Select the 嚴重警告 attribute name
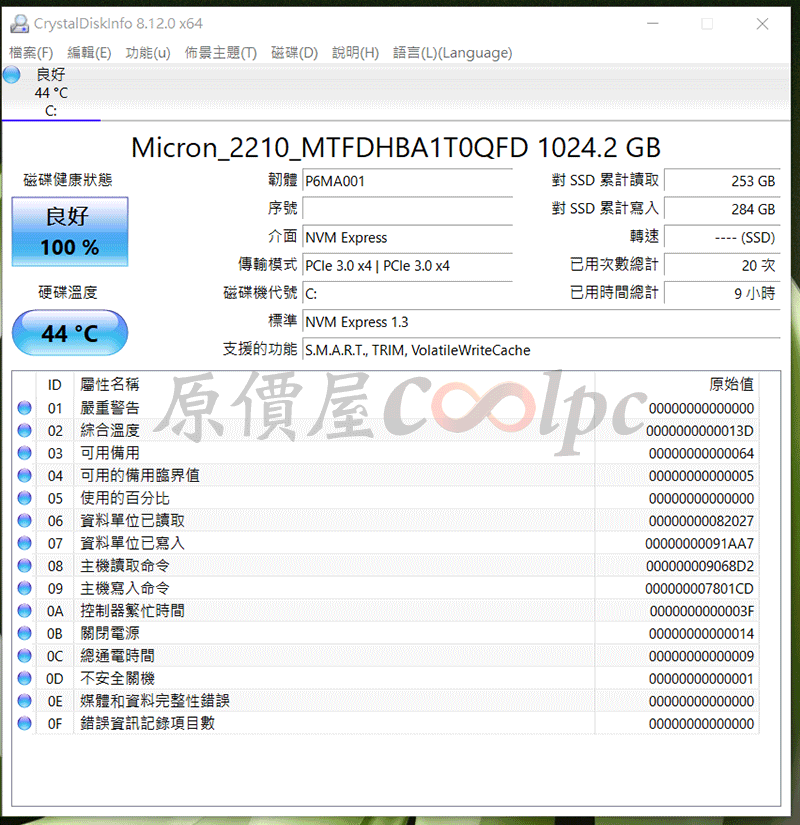Screen dimensions: 800x825 [109, 408]
